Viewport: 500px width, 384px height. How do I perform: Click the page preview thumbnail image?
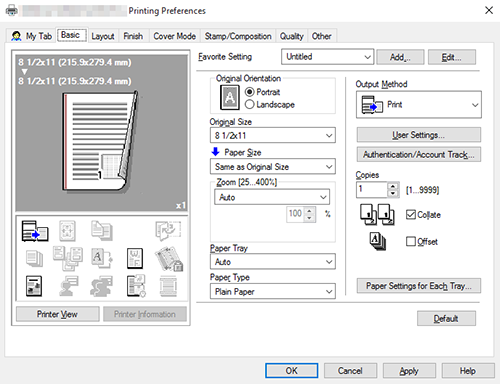pos(101,141)
